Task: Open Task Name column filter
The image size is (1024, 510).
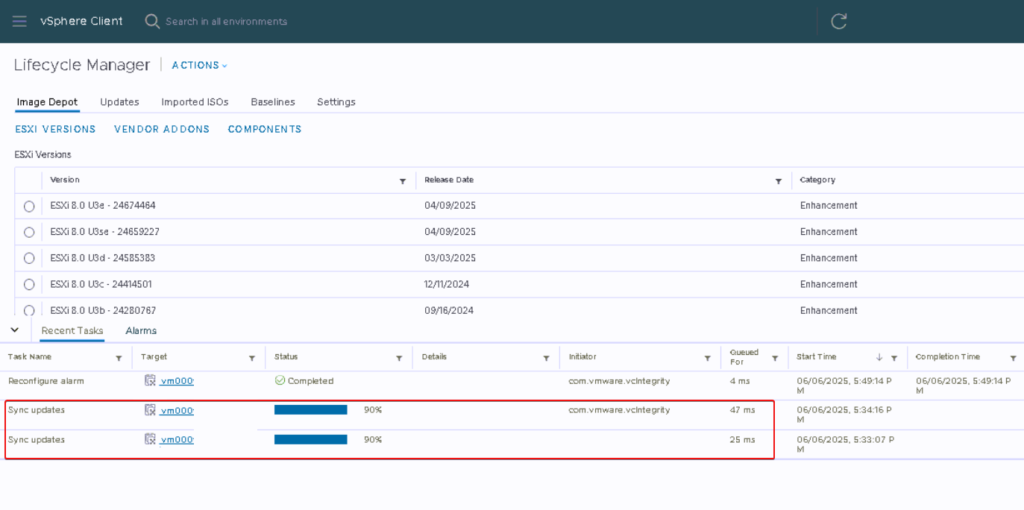Action: 119,358
